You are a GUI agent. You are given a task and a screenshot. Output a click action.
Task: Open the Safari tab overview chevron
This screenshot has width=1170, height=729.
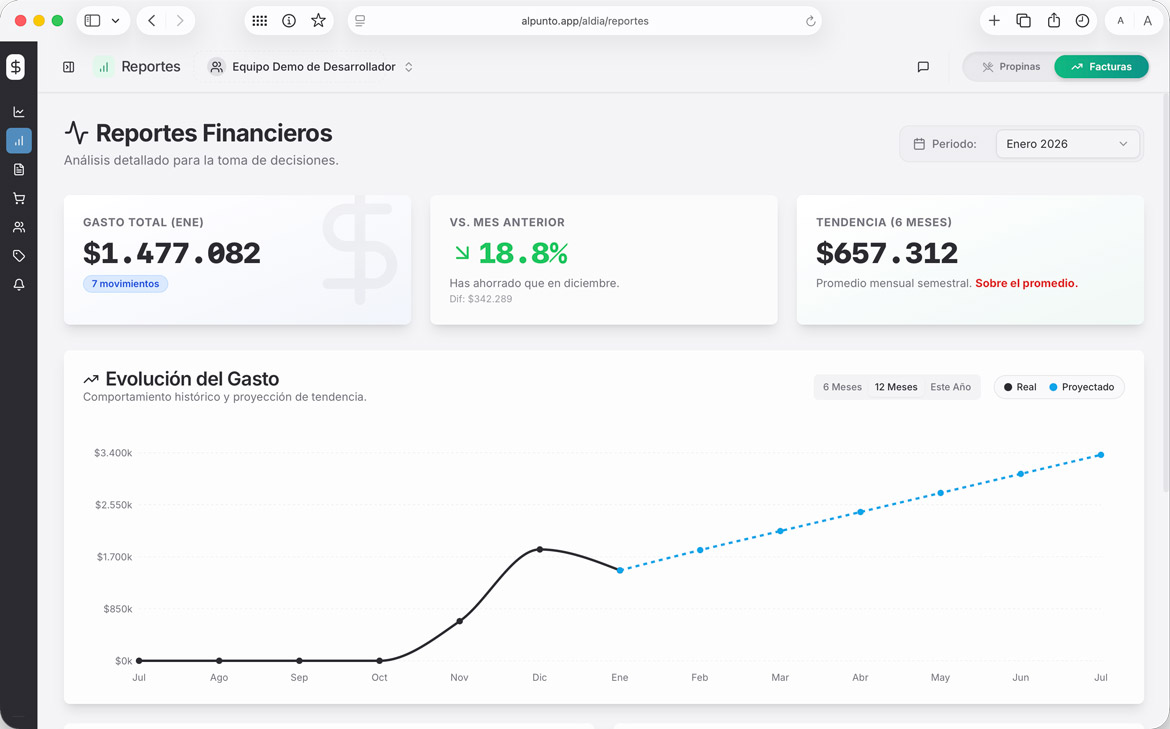[x=116, y=20]
